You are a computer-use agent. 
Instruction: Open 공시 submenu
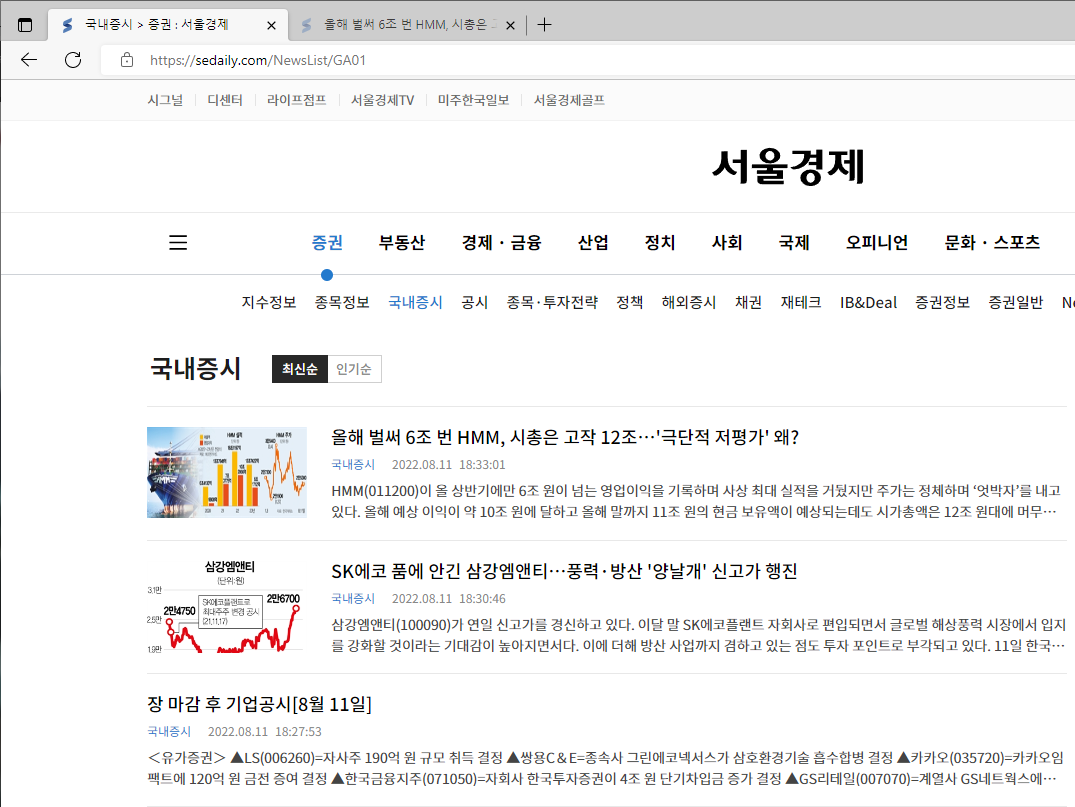[474, 302]
